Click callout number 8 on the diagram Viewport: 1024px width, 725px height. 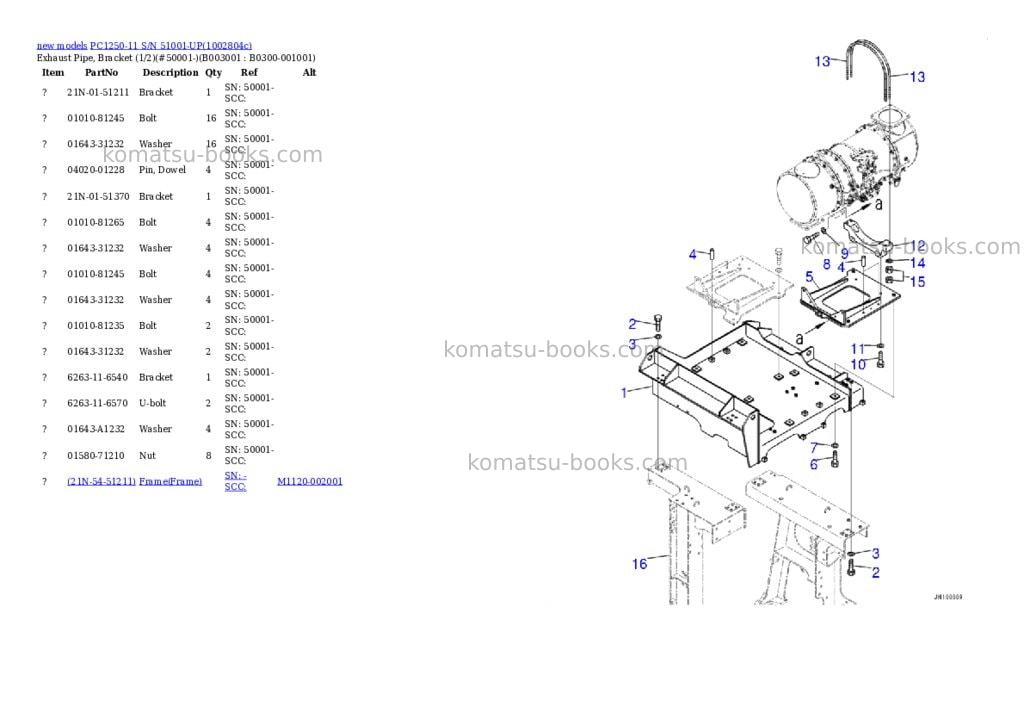[827, 264]
